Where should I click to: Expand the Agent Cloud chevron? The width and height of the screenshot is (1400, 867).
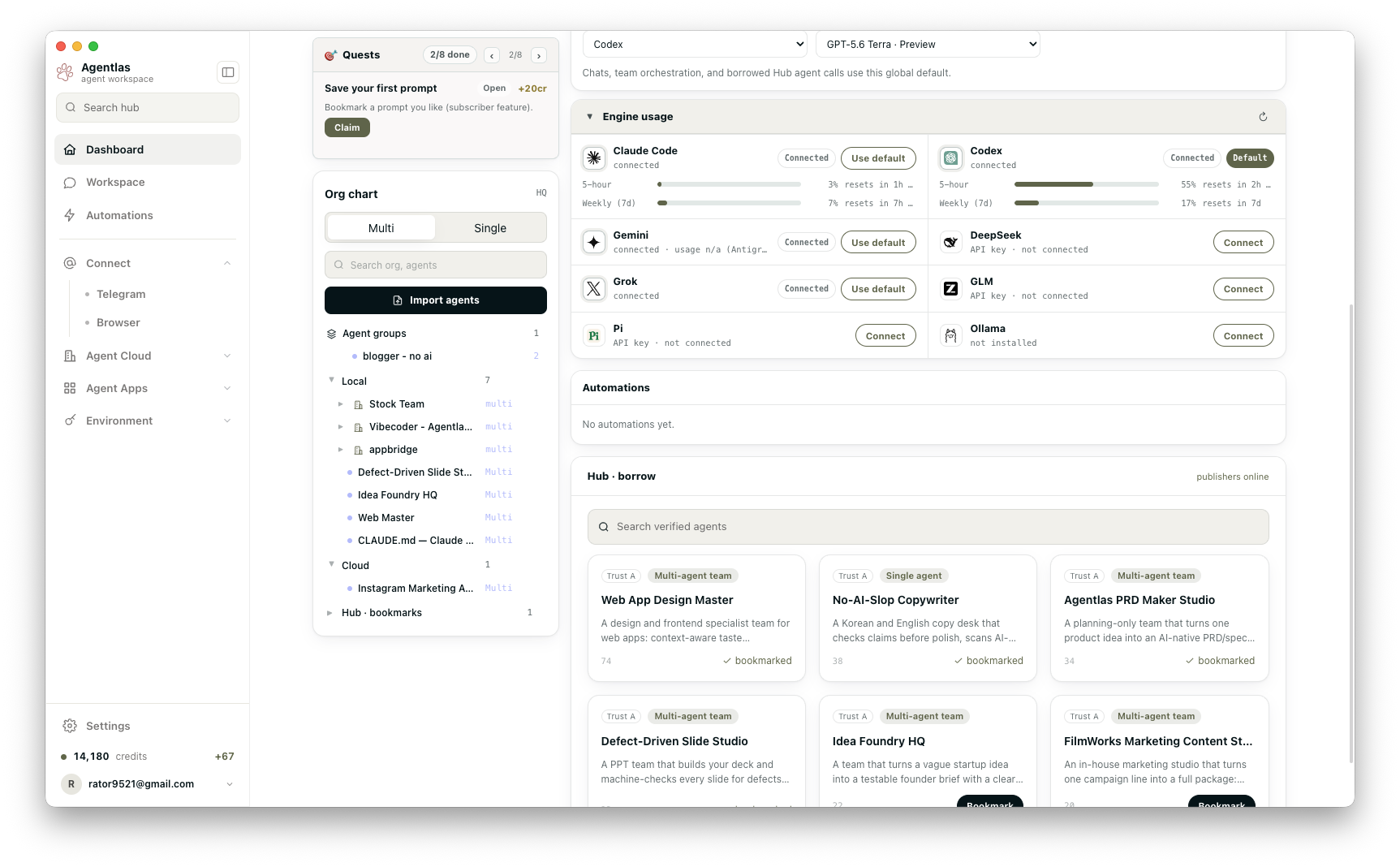227,356
